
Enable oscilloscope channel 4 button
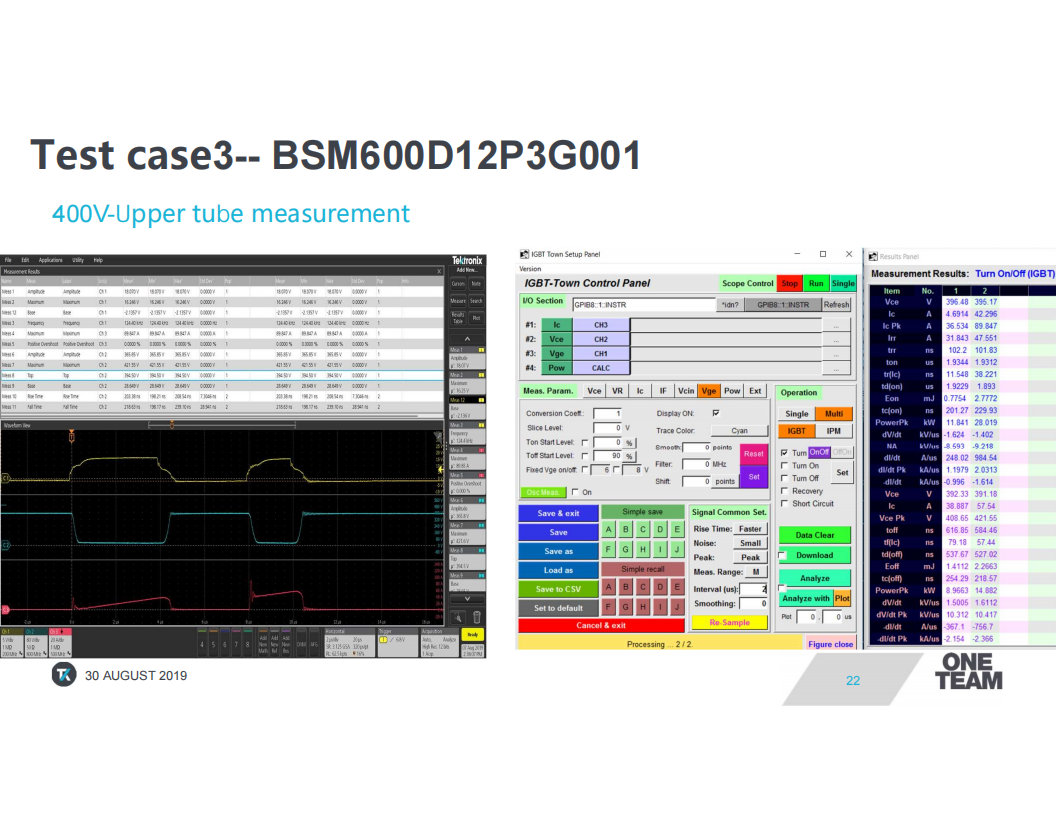coord(202,644)
